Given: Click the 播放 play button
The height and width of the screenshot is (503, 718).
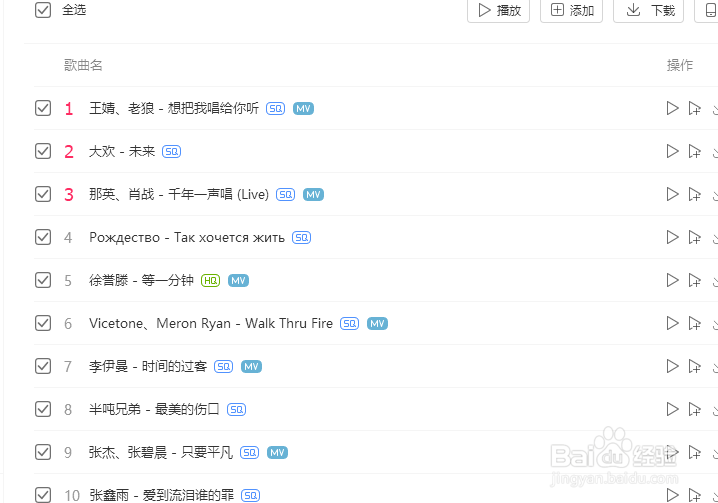Looking at the screenshot, I should coord(498,10).
